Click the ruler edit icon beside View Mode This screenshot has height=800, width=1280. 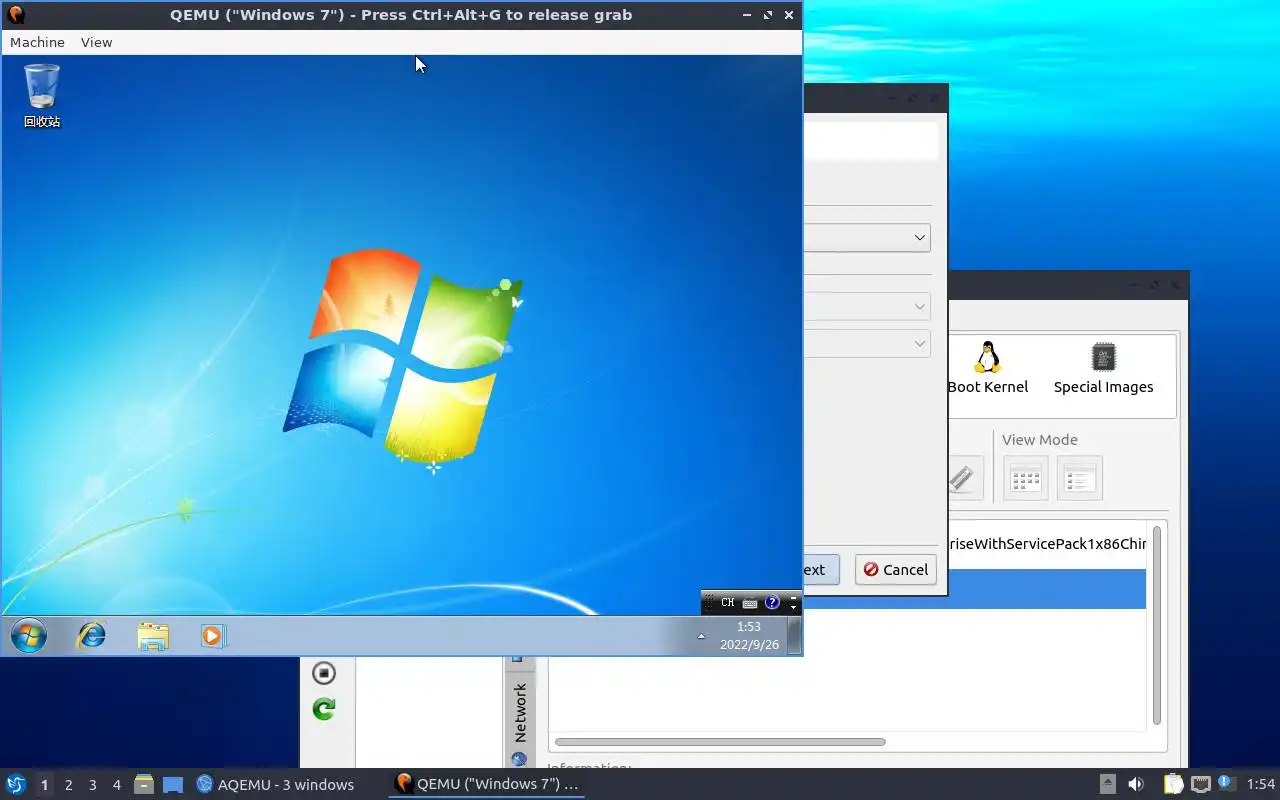(963, 478)
